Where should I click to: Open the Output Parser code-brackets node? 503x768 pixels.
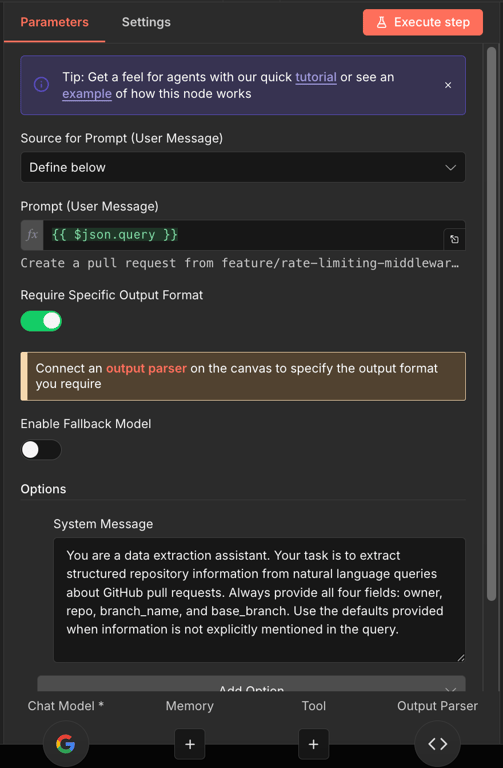pos(437,744)
